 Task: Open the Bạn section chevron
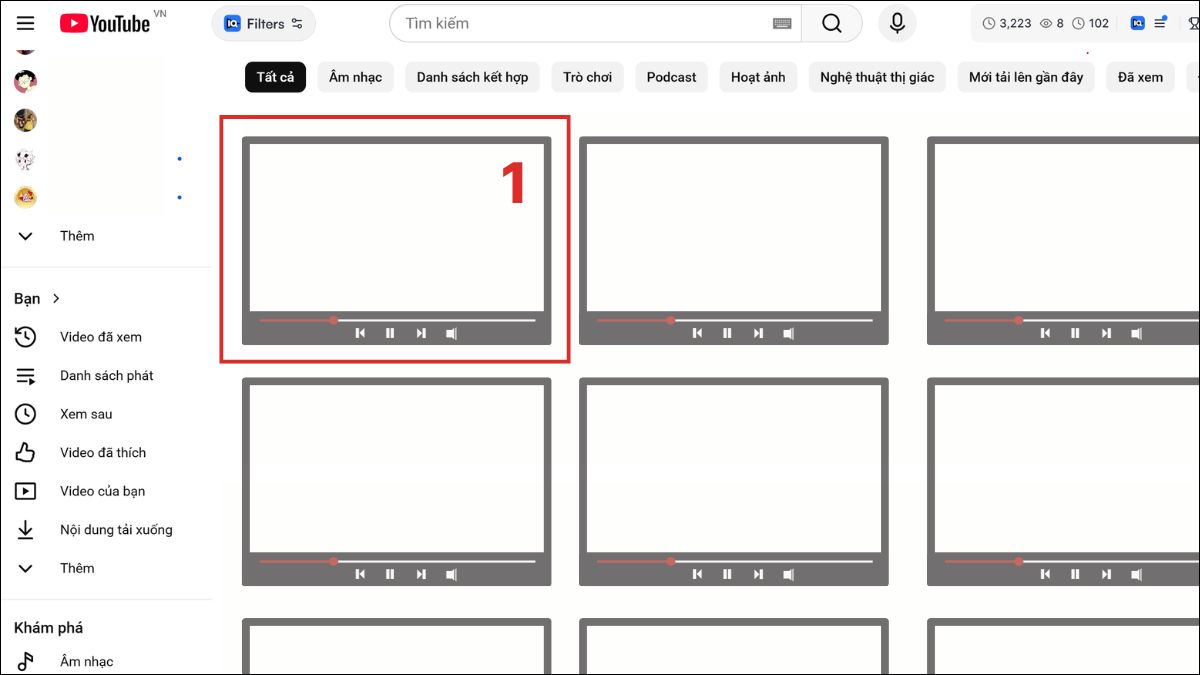(x=56, y=298)
